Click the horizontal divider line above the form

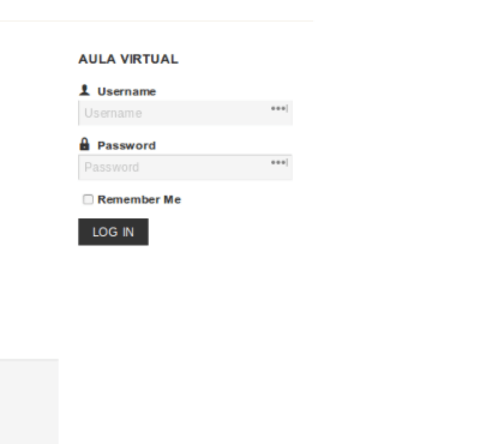tap(156, 21)
